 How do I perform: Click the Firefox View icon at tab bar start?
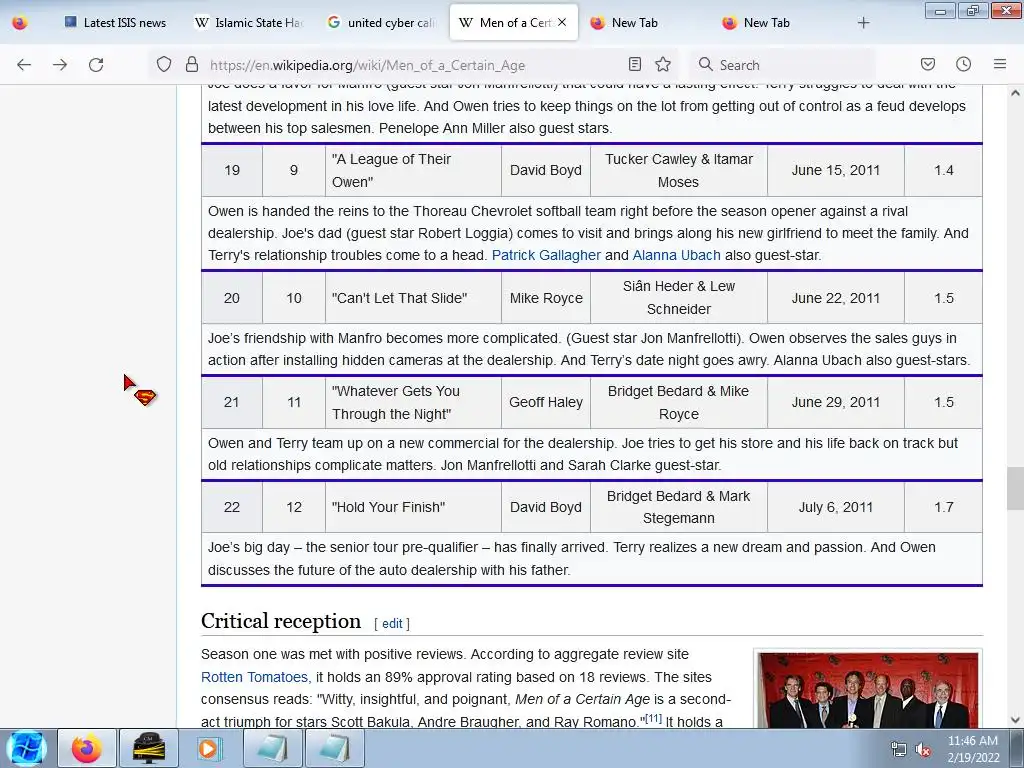point(20,23)
